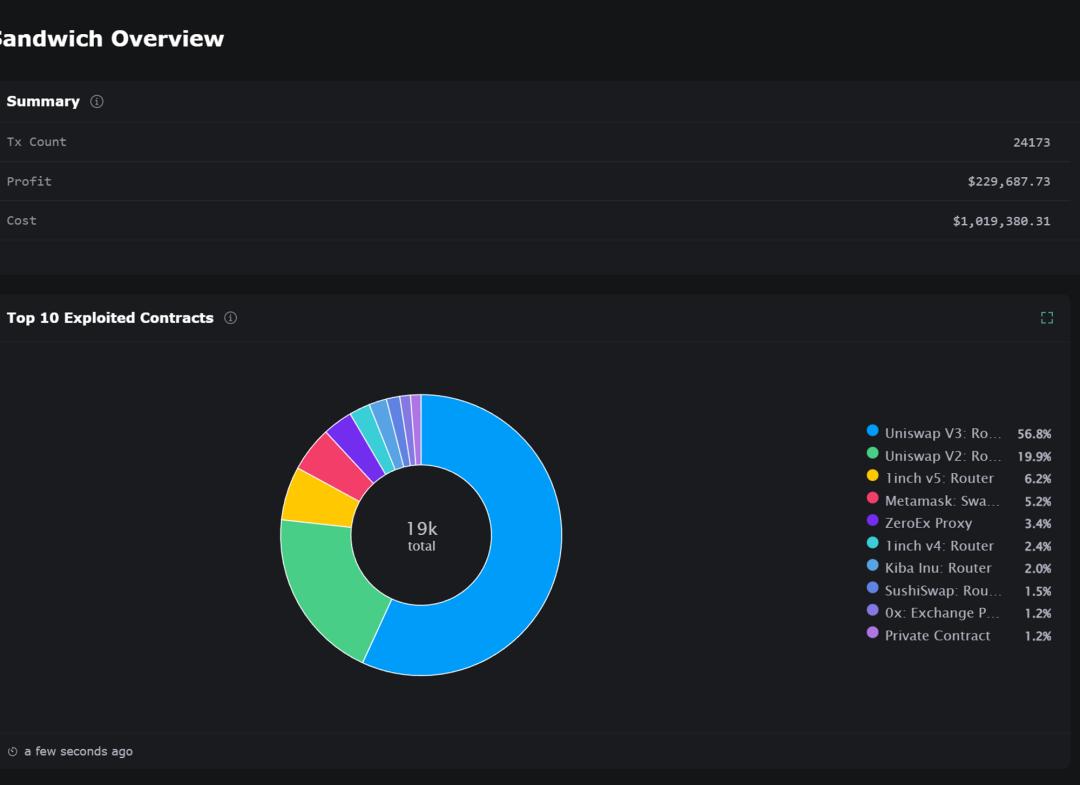
Task: Click the blue Uniswap V3 legend swatch
Action: pos(870,432)
